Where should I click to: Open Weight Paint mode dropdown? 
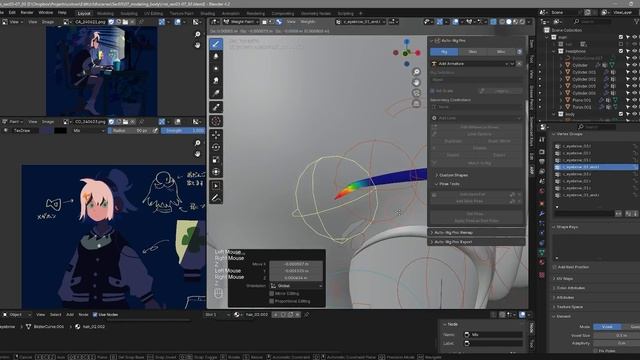pyautogui.click(x=241, y=22)
